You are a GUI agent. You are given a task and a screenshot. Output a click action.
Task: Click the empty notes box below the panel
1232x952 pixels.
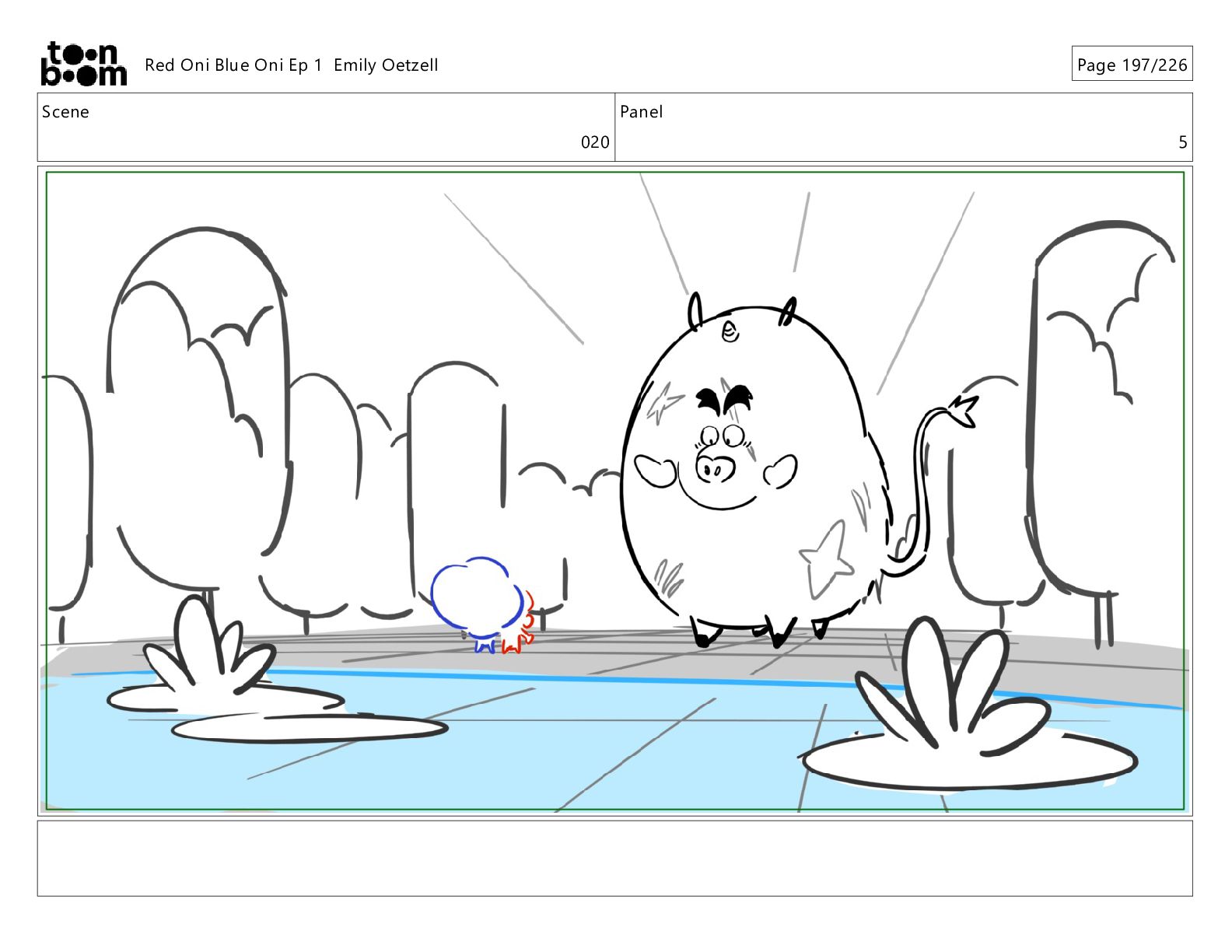coord(614,858)
